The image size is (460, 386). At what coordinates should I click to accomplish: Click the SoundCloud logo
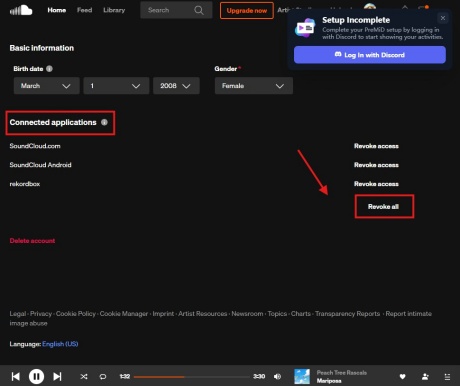pyautogui.click(x=21, y=10)
